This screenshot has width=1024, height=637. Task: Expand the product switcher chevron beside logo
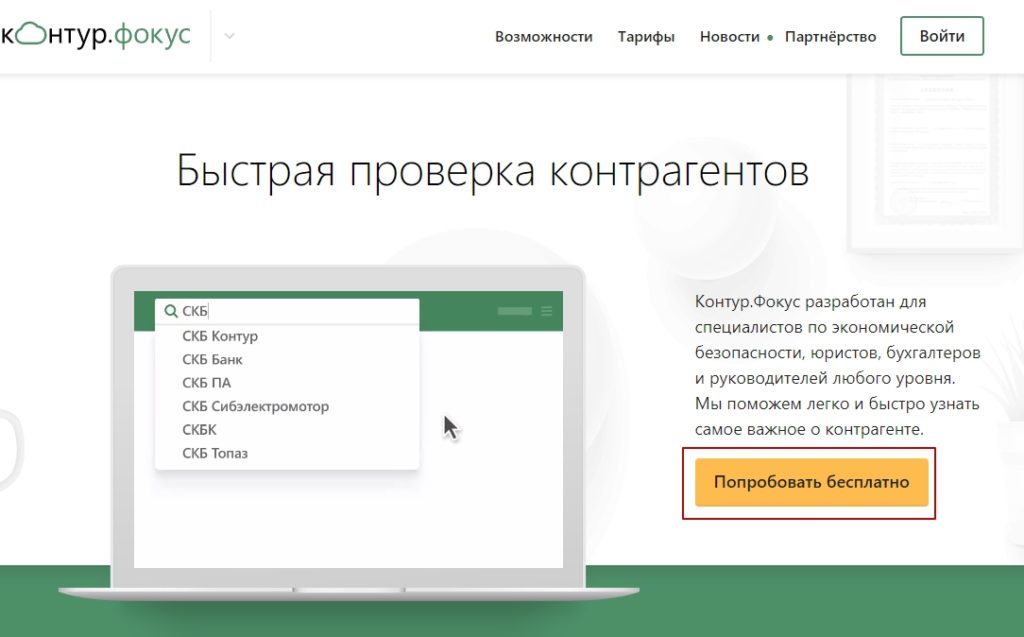229,37
